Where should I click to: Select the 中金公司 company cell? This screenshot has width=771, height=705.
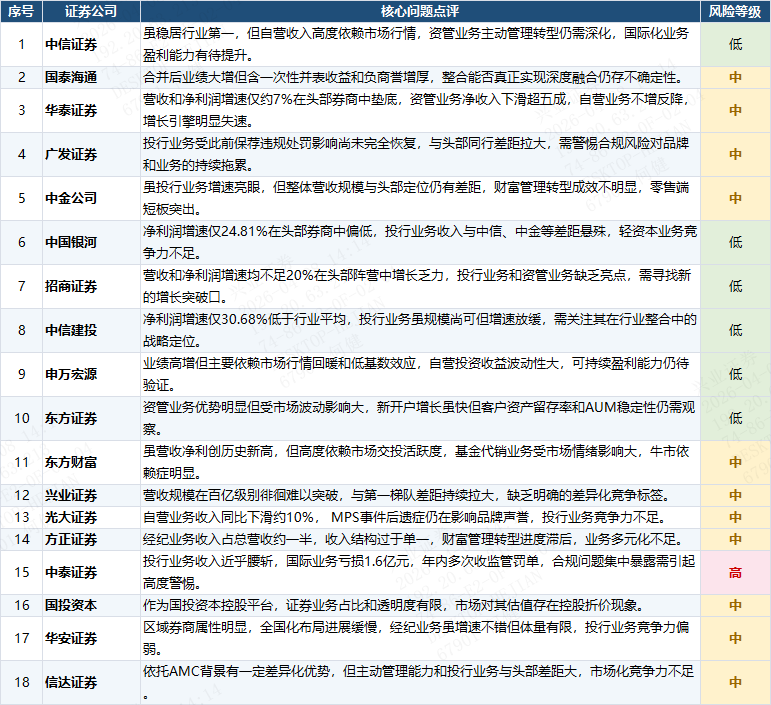point(91,198)
